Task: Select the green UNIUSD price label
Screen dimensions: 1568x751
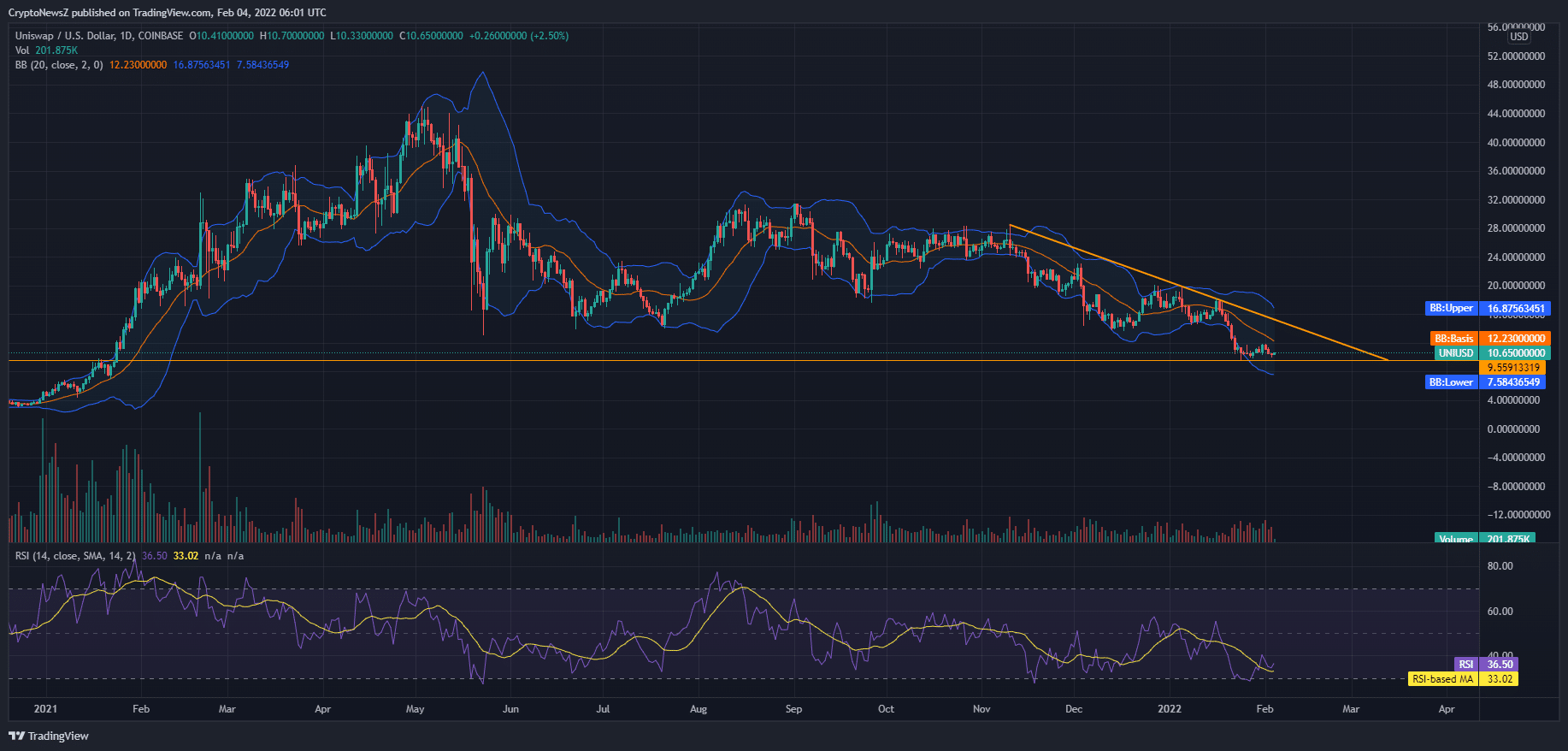Action: pyautogui.click(x=1455, y=353)
